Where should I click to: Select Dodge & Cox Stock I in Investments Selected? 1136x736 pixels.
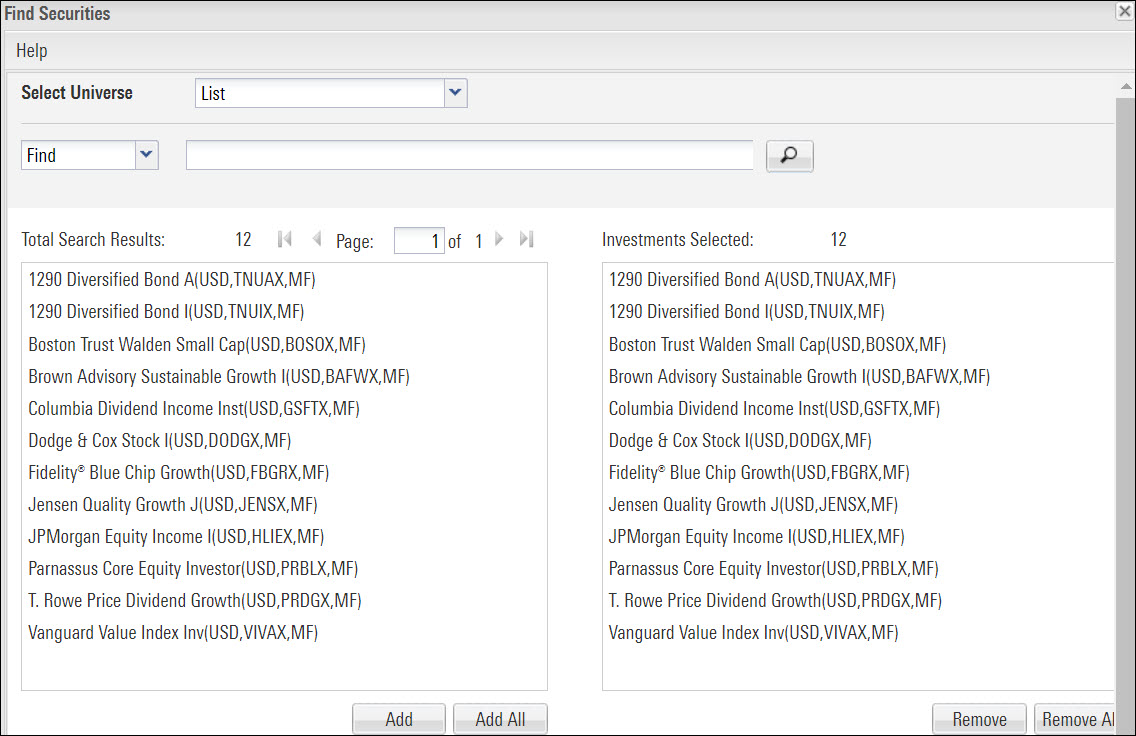tap(740, 440)
